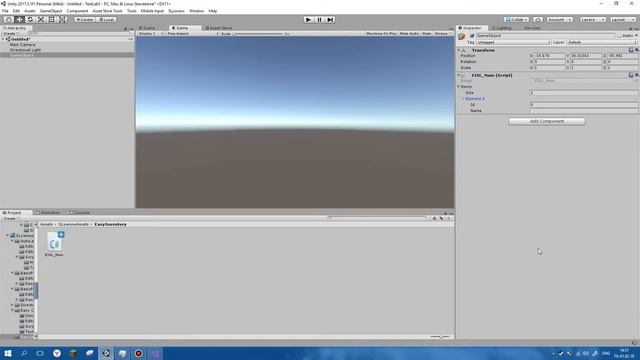Open the Window menu
Image resolution: width=640 pixels, height=360 pixels.
(x=196, y=11)
